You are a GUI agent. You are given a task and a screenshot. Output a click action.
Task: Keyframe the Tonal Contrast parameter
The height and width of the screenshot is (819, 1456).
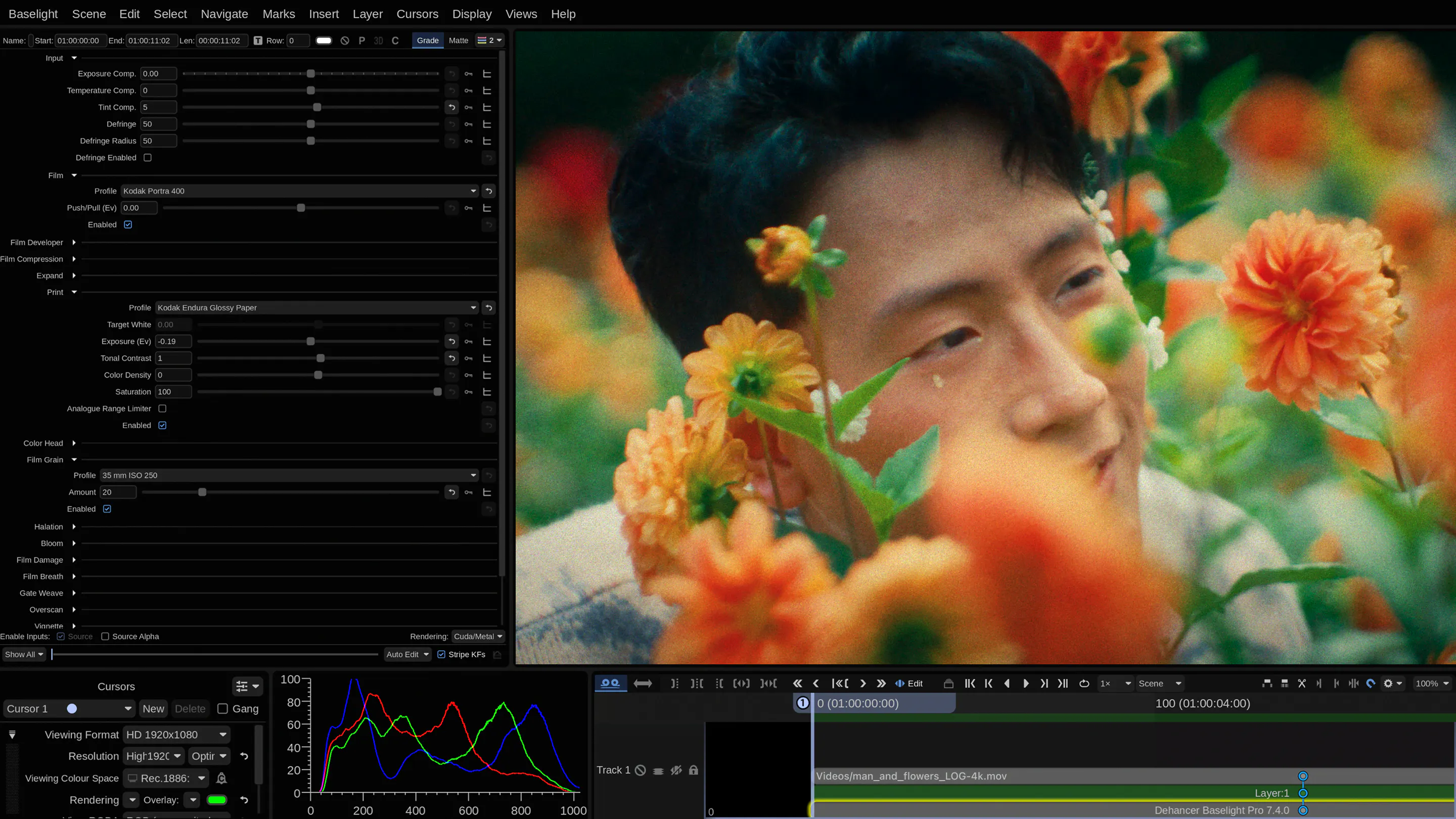(469, 358)
